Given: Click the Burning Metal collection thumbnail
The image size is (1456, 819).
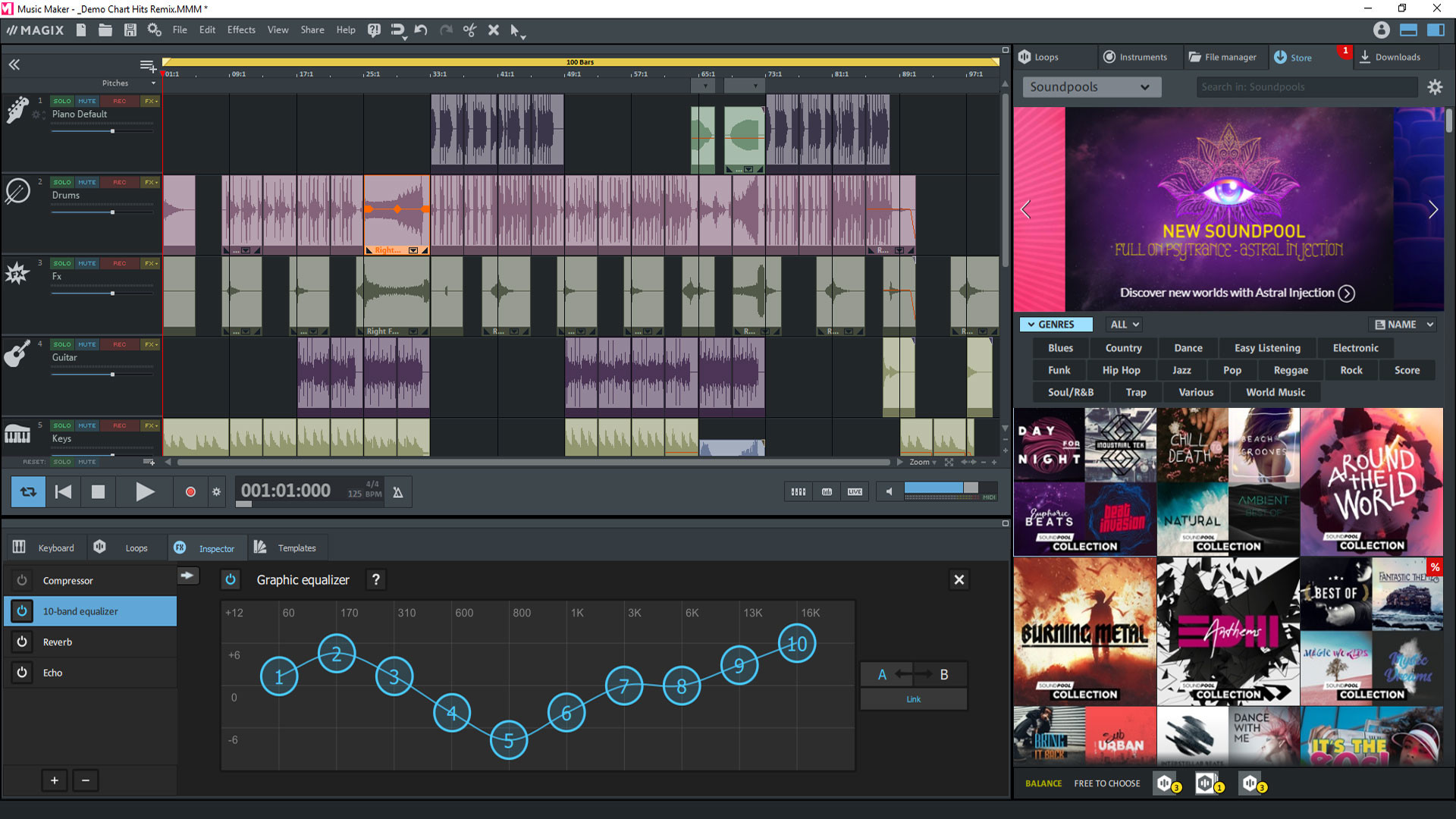Looking at the screenshot, I should (x=1084, y=629).
